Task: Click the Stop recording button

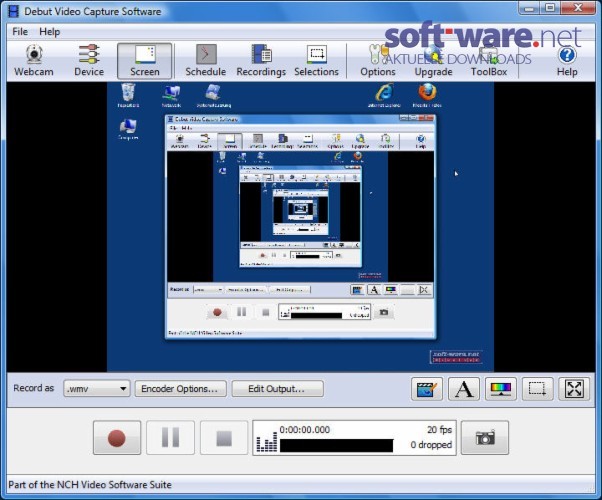Action: pyautogui.click(x=224, y=438)
